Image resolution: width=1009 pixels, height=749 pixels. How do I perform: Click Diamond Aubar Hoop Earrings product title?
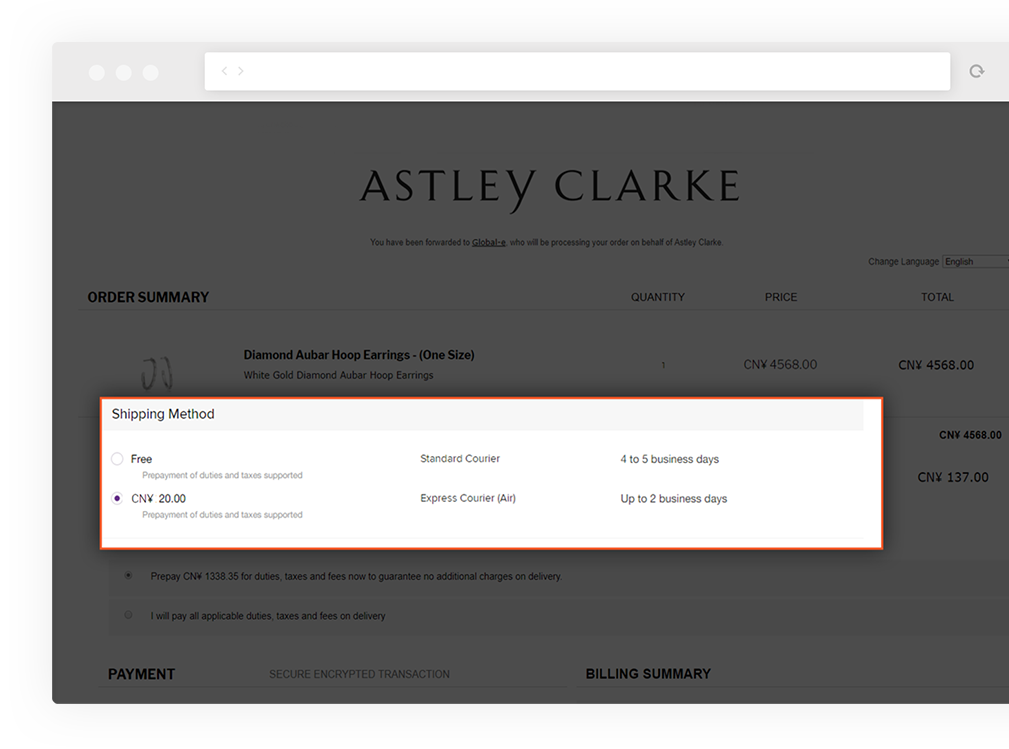(x=358, y=355)
